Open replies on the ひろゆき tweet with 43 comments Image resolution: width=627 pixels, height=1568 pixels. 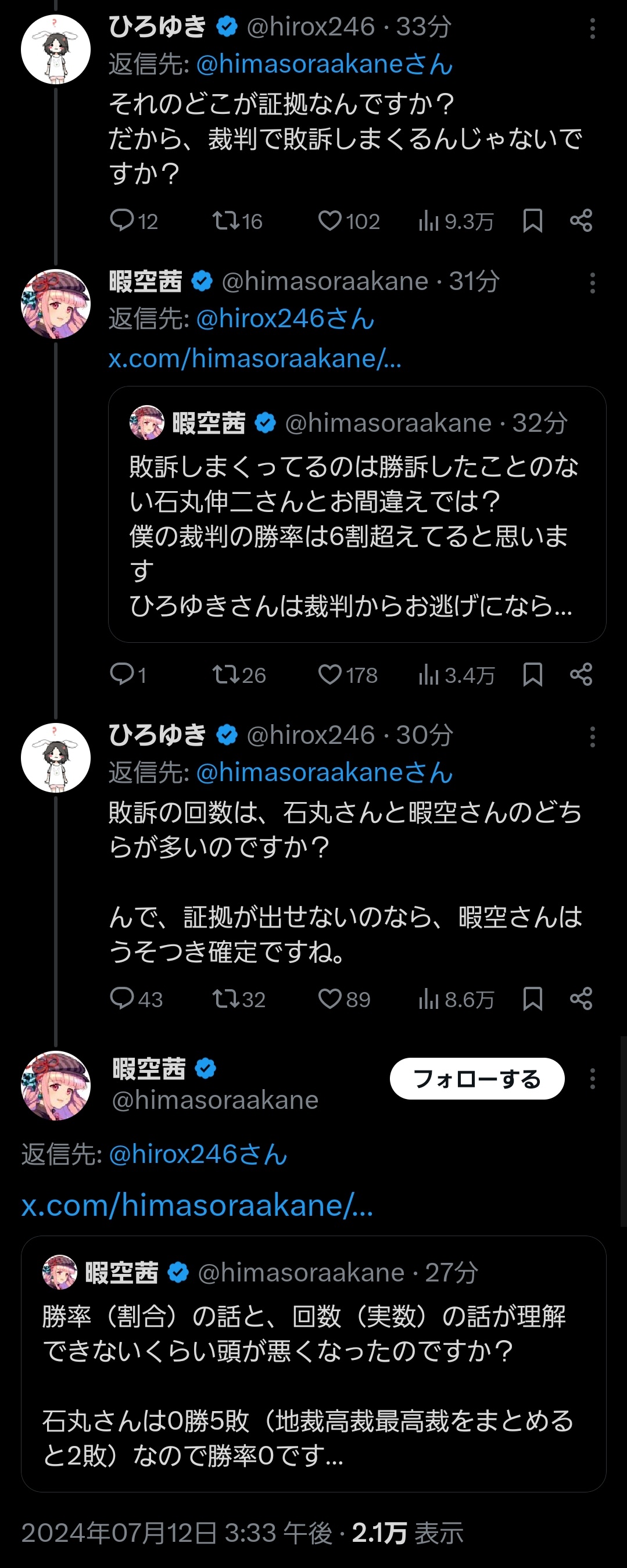click(121, 999)
